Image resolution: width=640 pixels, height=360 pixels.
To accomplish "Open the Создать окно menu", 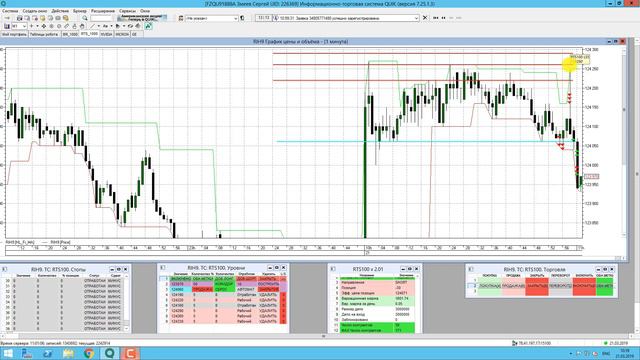I will [35, 11].
